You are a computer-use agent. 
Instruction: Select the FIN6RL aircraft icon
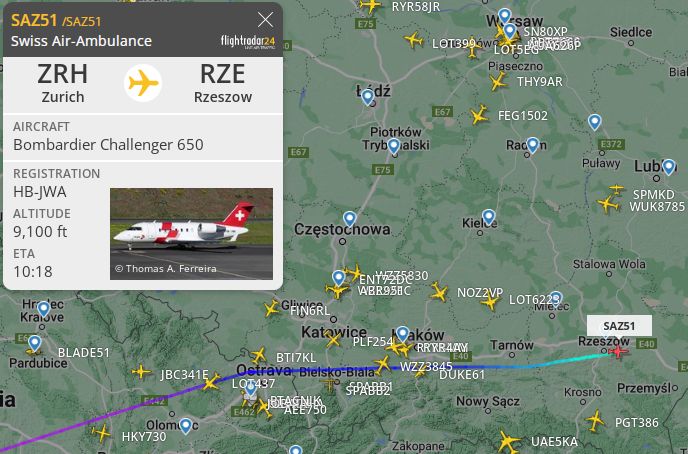[272, 308]
